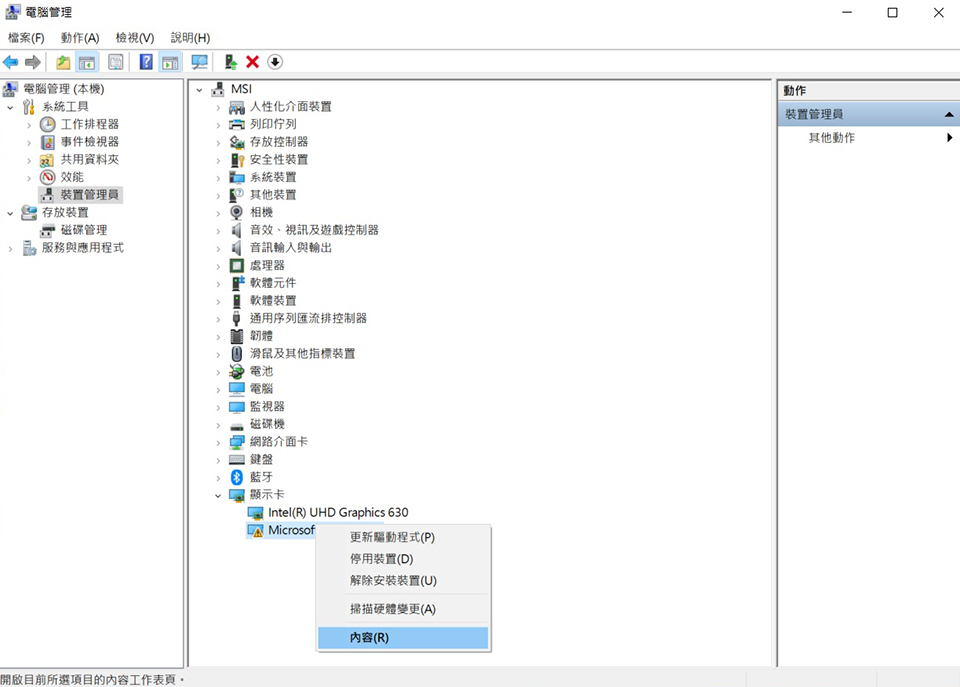The width and height of the screenshot is (960, 687).
Task: Collapse the 顯示卡 category
Action: [x=218, y=495]
